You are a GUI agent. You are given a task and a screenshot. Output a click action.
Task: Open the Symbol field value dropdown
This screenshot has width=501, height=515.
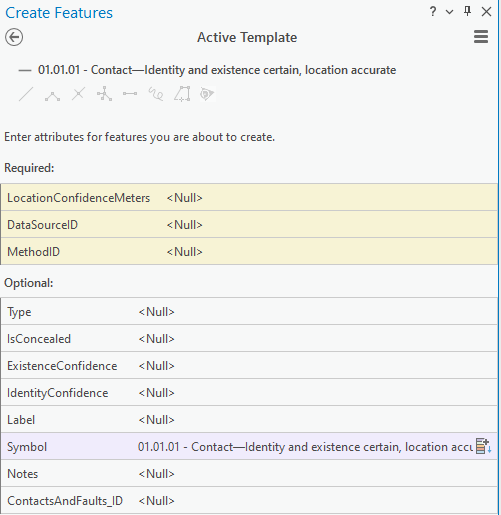point(305,447)
